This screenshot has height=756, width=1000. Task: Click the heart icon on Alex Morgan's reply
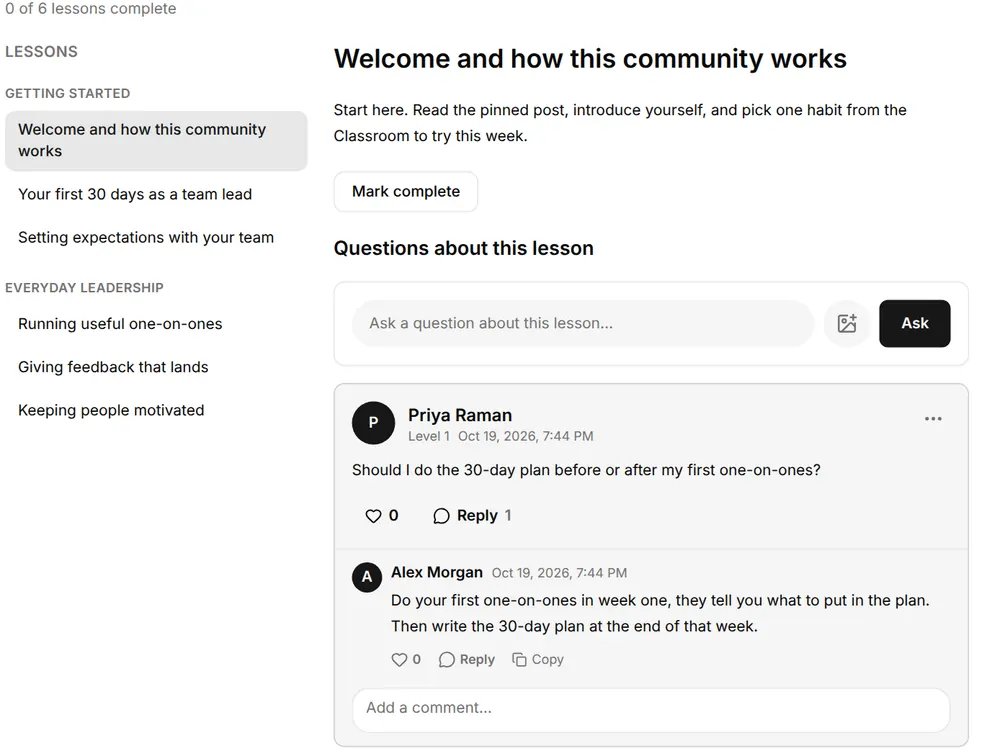coord(399,660)
